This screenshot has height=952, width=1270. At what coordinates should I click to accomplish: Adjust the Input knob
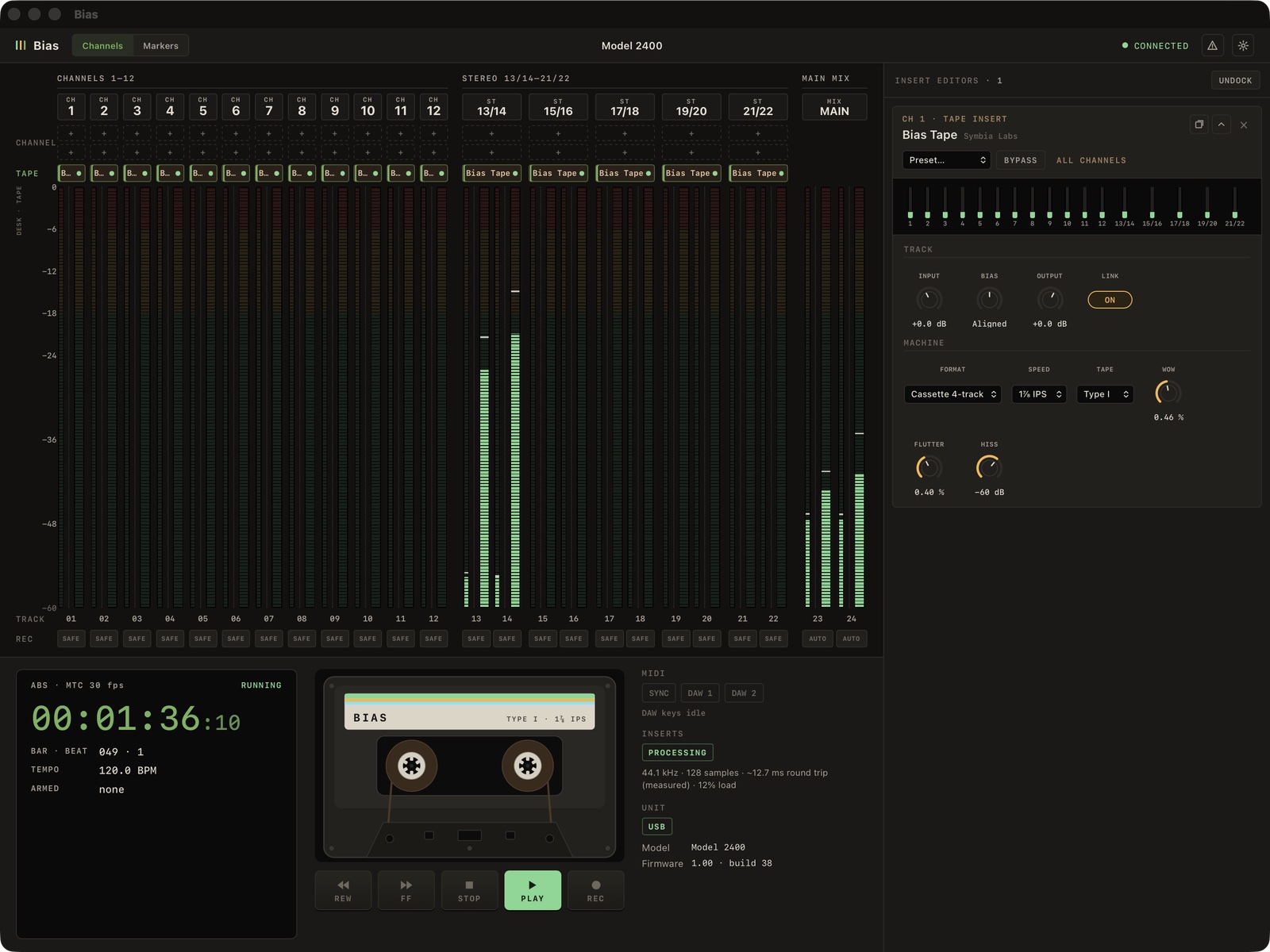929,299
